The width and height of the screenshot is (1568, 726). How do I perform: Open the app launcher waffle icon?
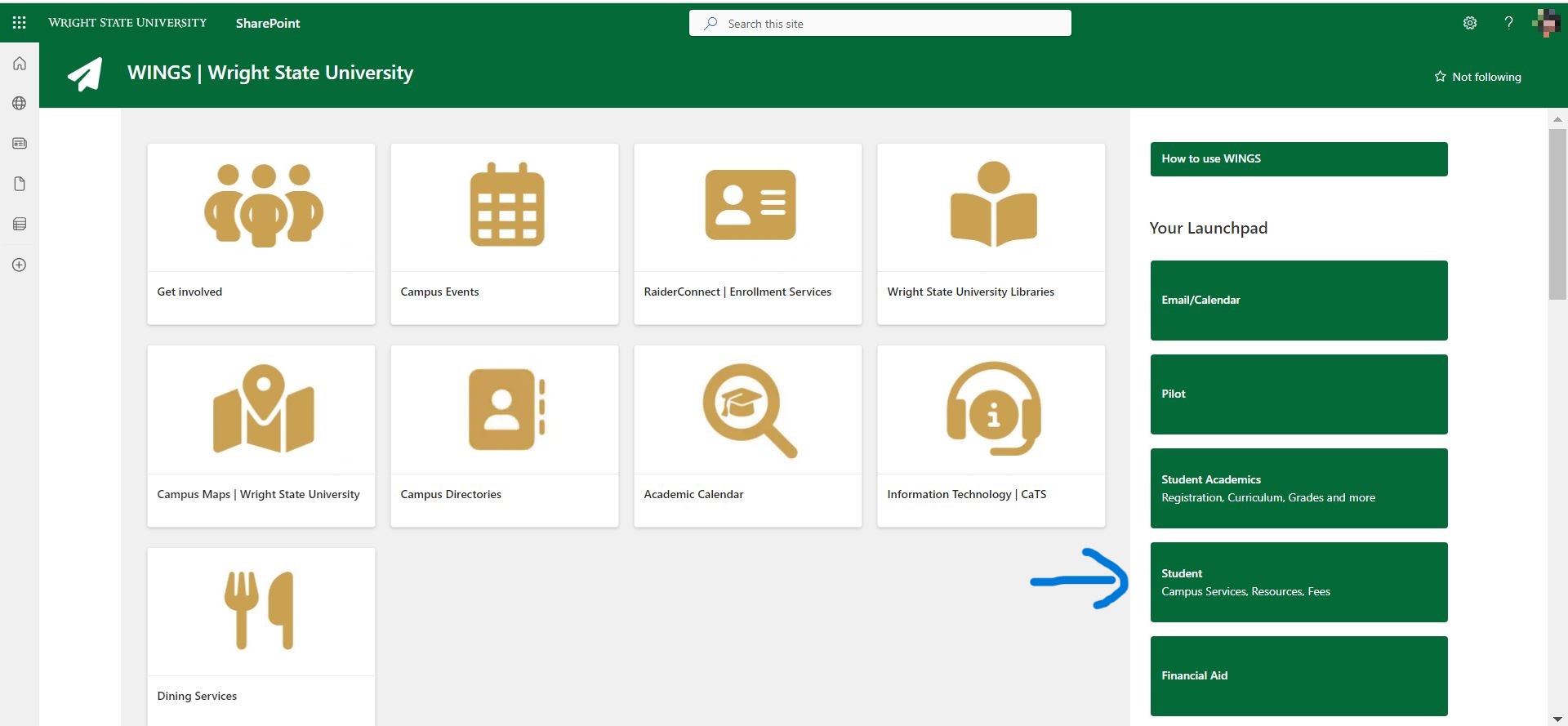pyautogui.click(x=19, y=23)
